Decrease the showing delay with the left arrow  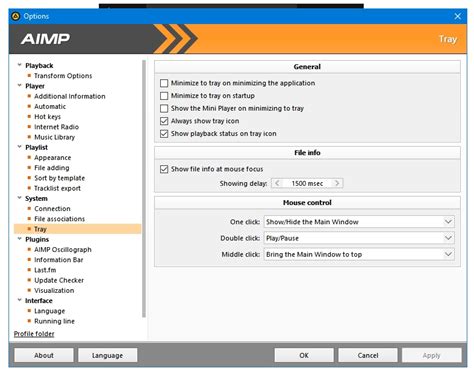(277, 183)
